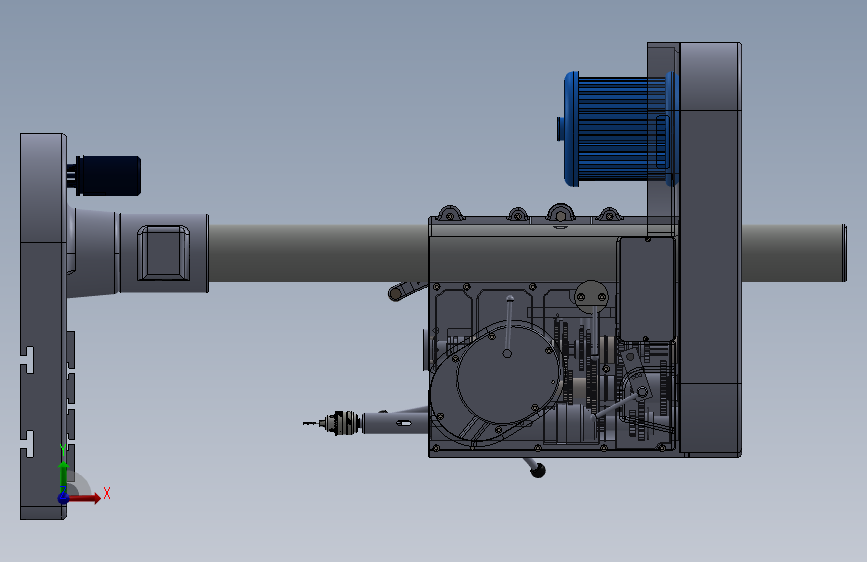The width and height of the screenshot is (867, 562).
Task: Pick the drill chuck on the spindle
Action: click(340, 423)
